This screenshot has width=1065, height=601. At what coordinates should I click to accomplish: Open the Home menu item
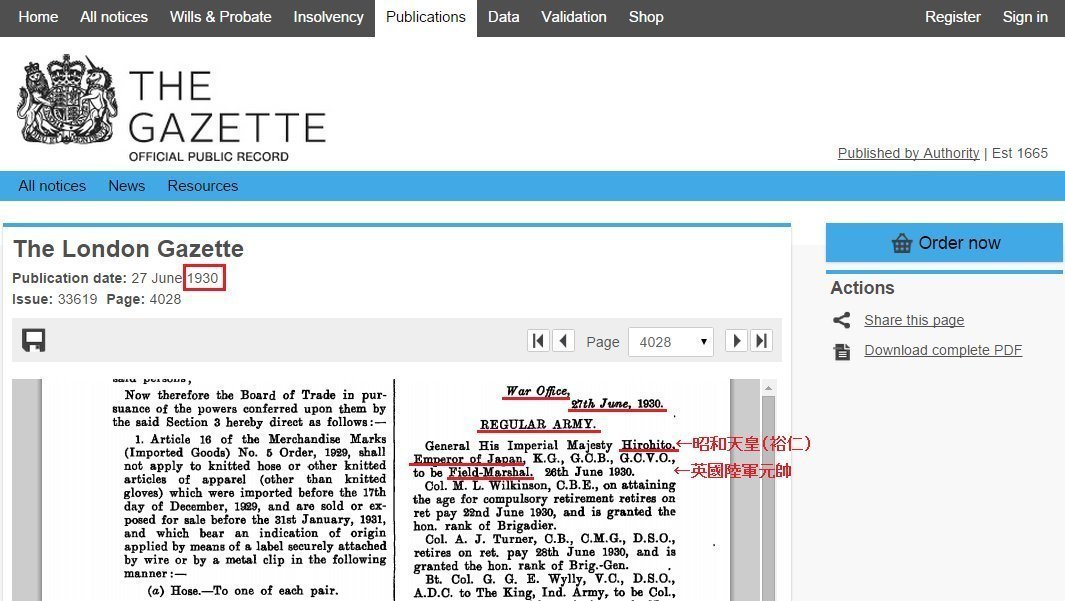click(38, 17)
